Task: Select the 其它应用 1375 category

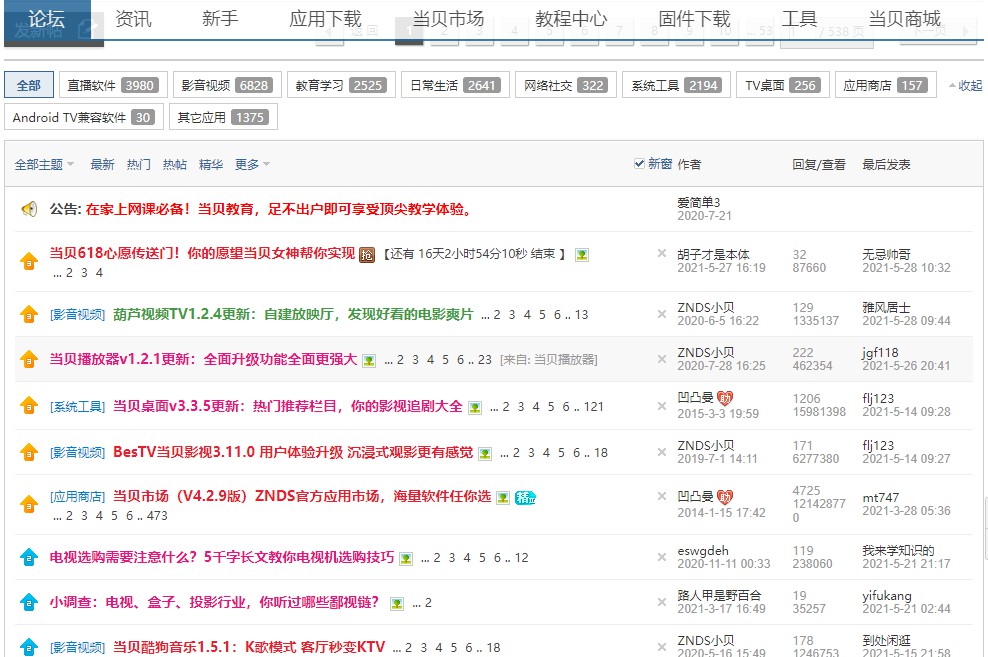Action: pos(223,117)
